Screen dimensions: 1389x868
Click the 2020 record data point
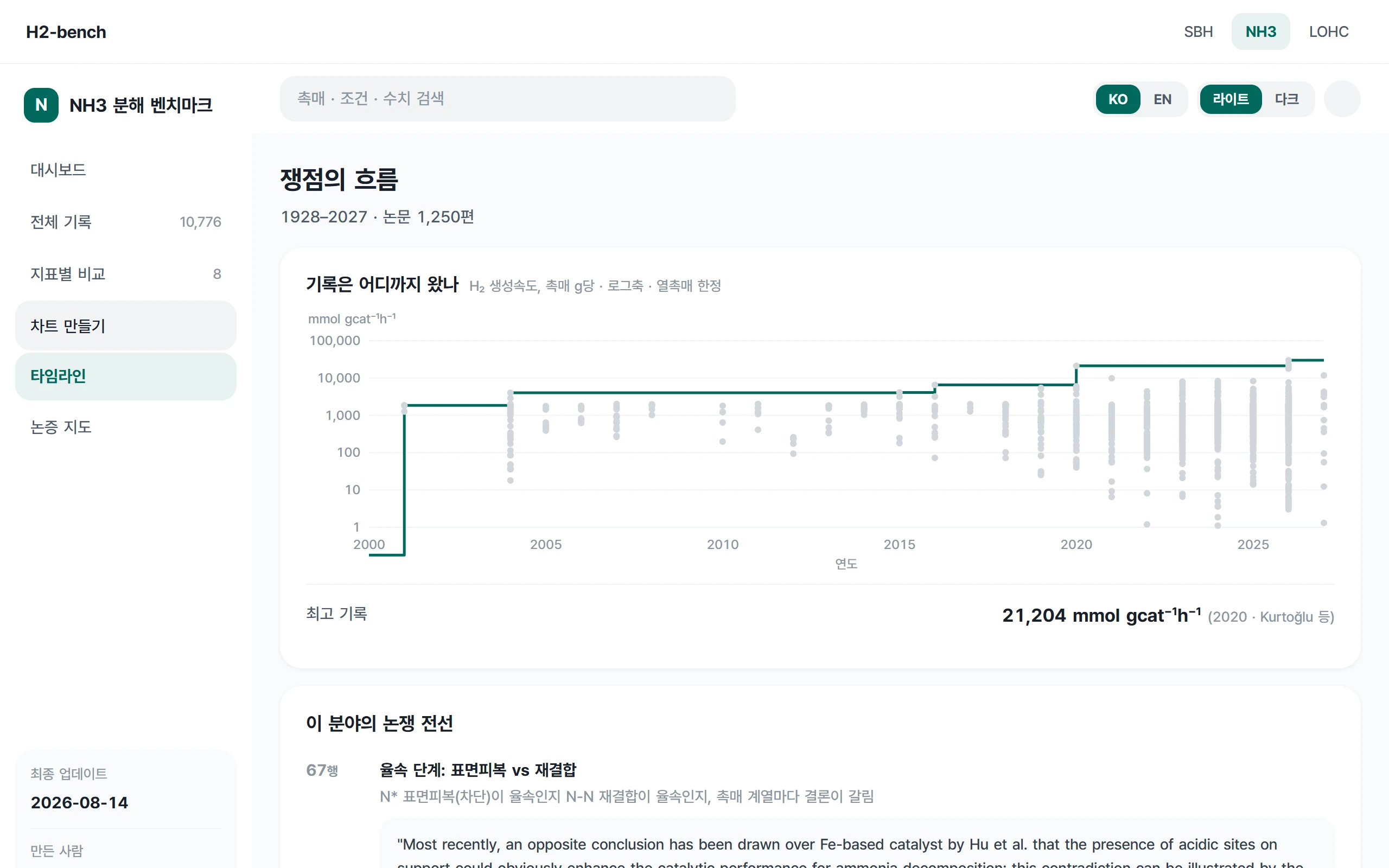point(1076,366)
